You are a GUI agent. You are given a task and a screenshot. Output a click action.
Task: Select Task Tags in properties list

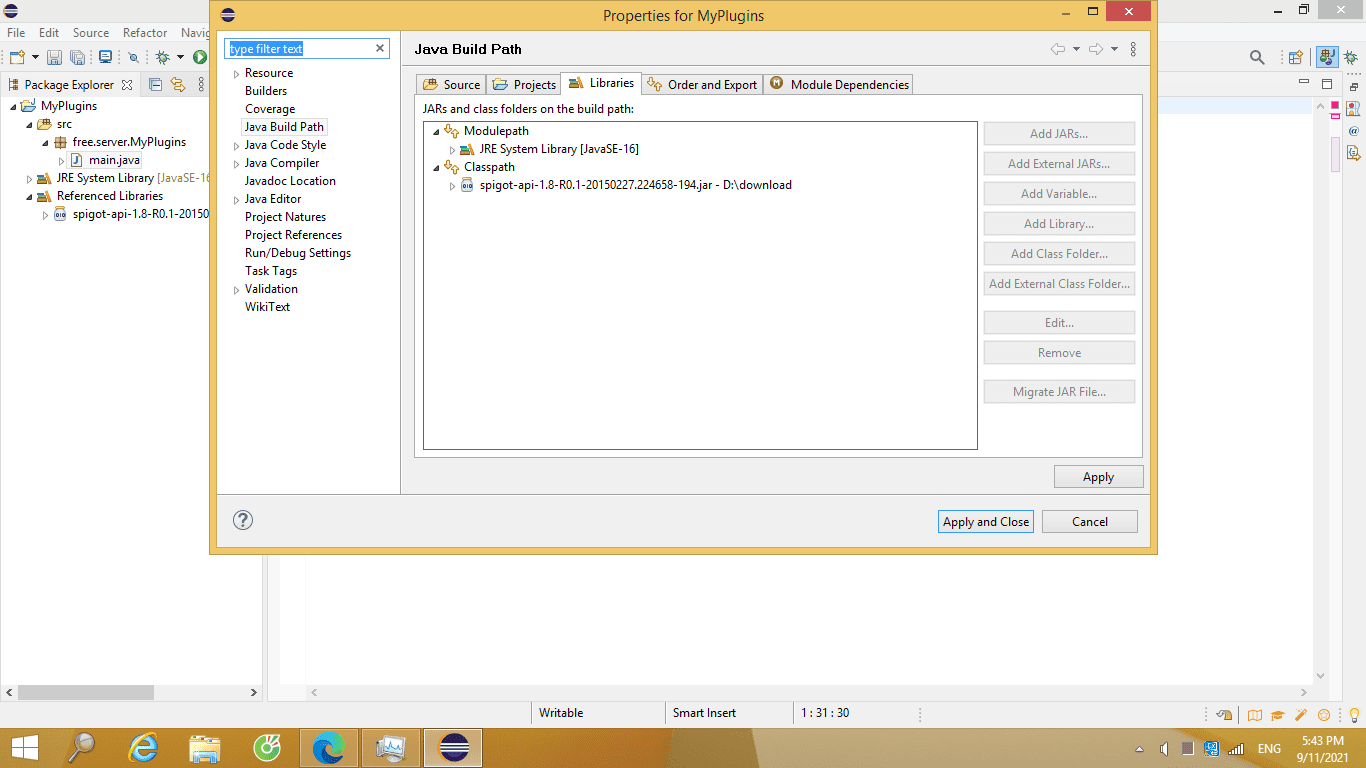(271, 271)
